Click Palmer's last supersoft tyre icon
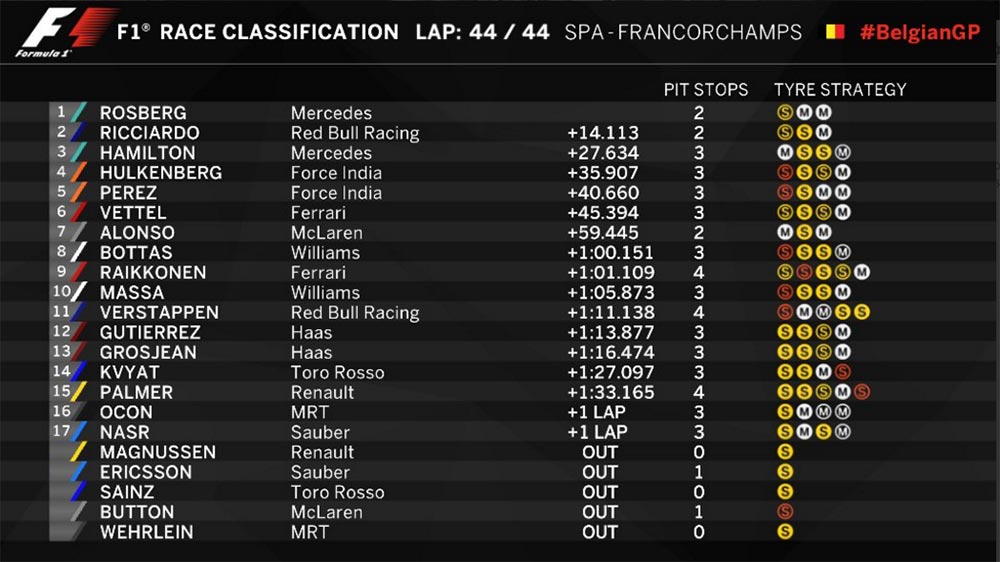Screen dimensions: 1000x562 coord(862,392)
